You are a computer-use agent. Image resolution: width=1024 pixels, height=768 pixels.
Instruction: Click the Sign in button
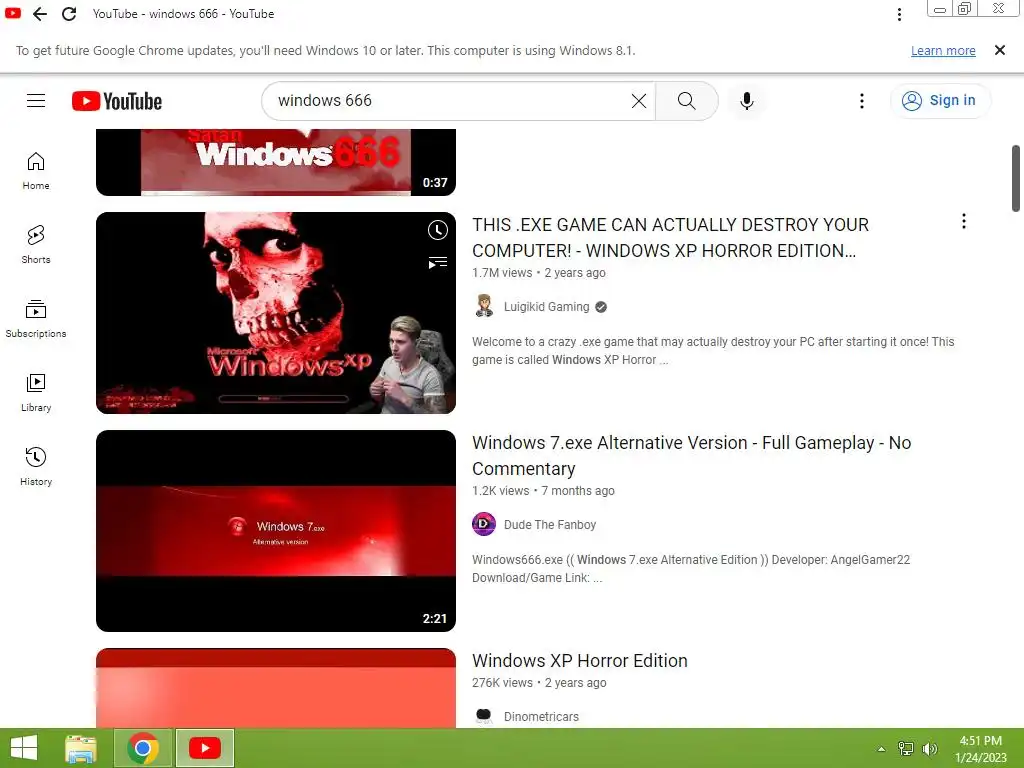tap(940, 101)
